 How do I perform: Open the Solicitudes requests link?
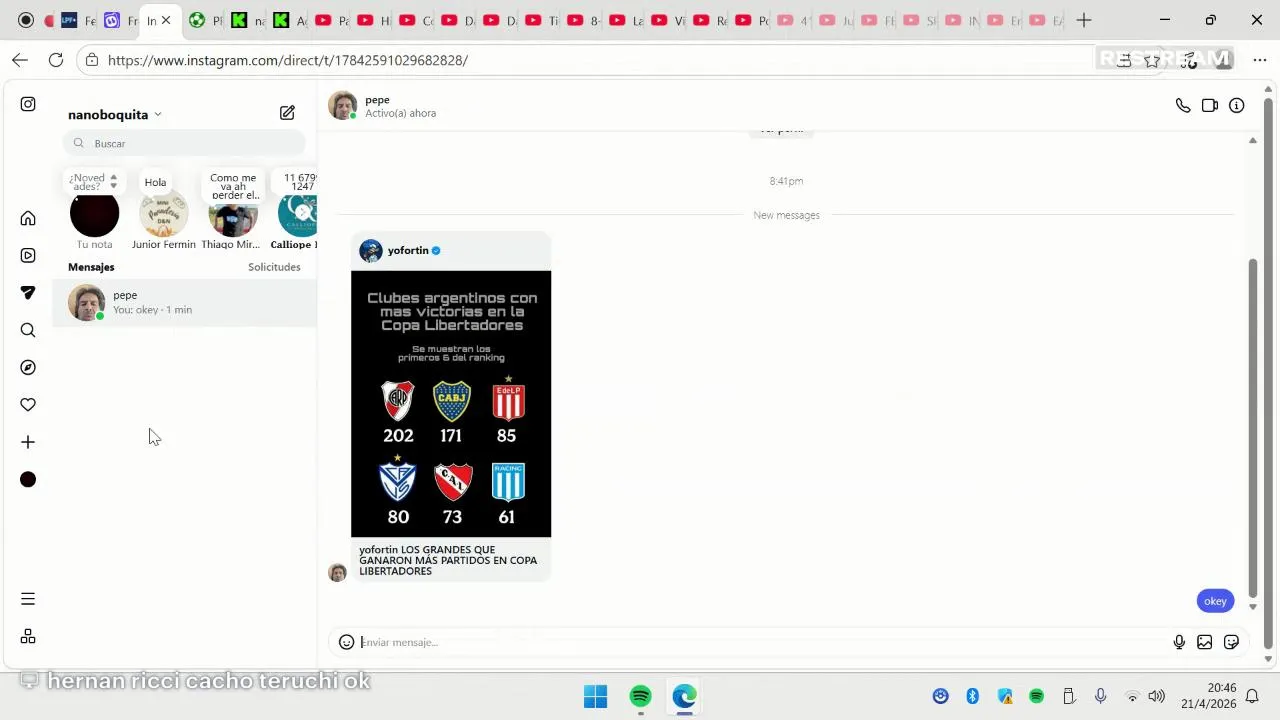point(274,267)
